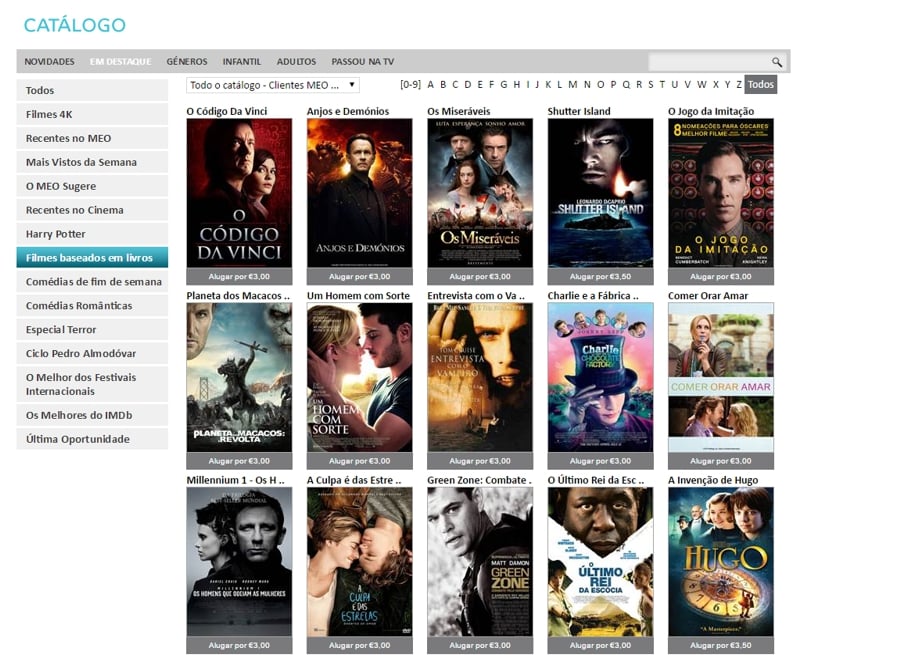Select O MEO Sugere category
900x655 pixels.
point(92,186)
